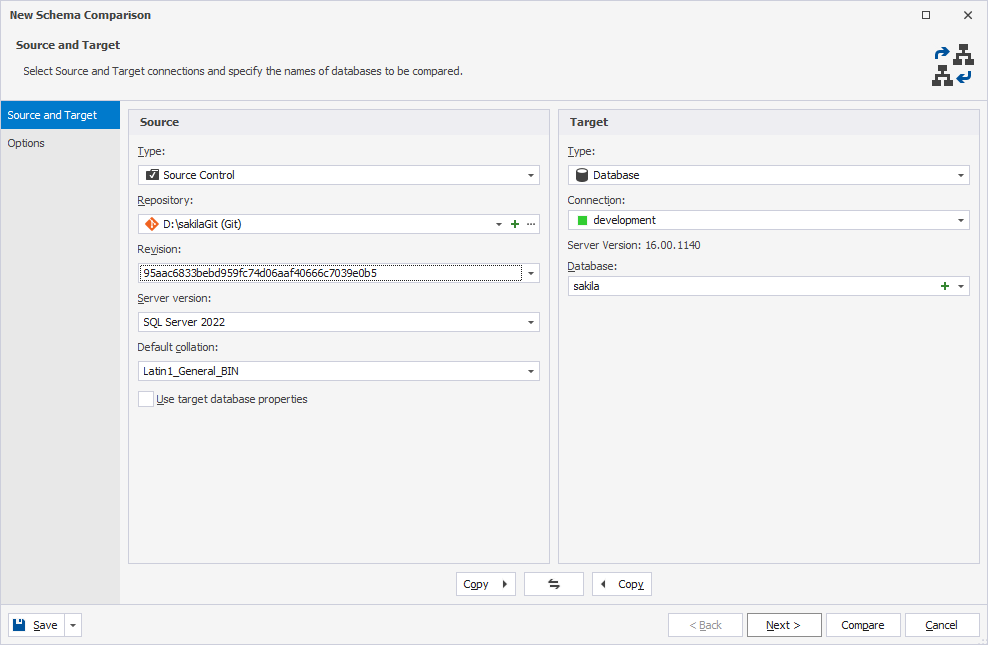Click the Next button
Image resolution: width=988 pixels, height=645 pixels.
784,624
